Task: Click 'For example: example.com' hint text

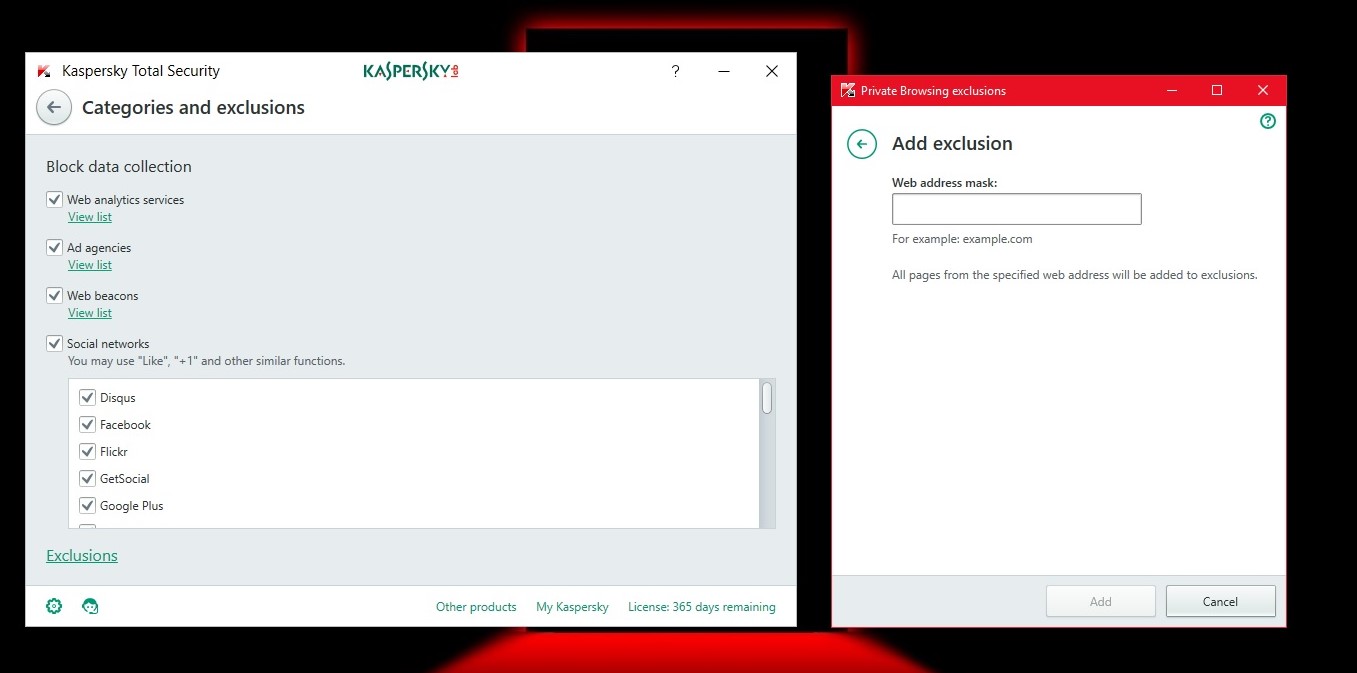Action: click(962, 239)
